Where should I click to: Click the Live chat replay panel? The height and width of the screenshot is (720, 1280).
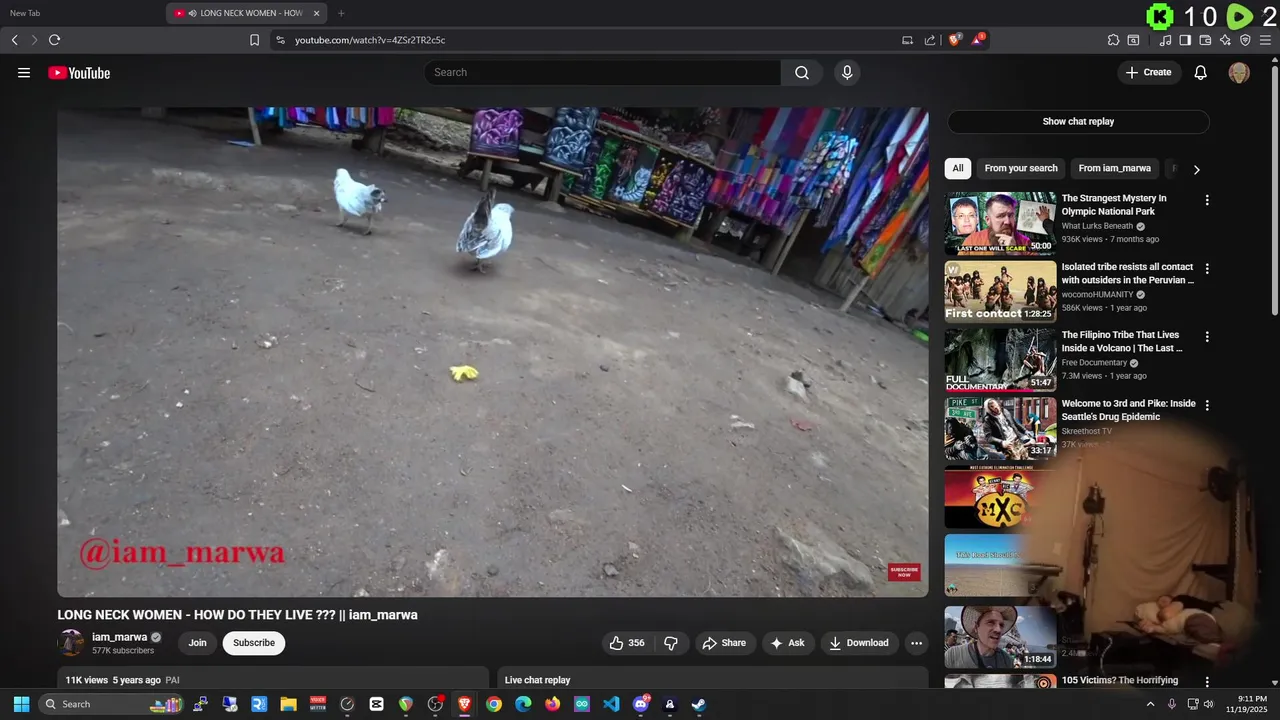coord(713,679)
